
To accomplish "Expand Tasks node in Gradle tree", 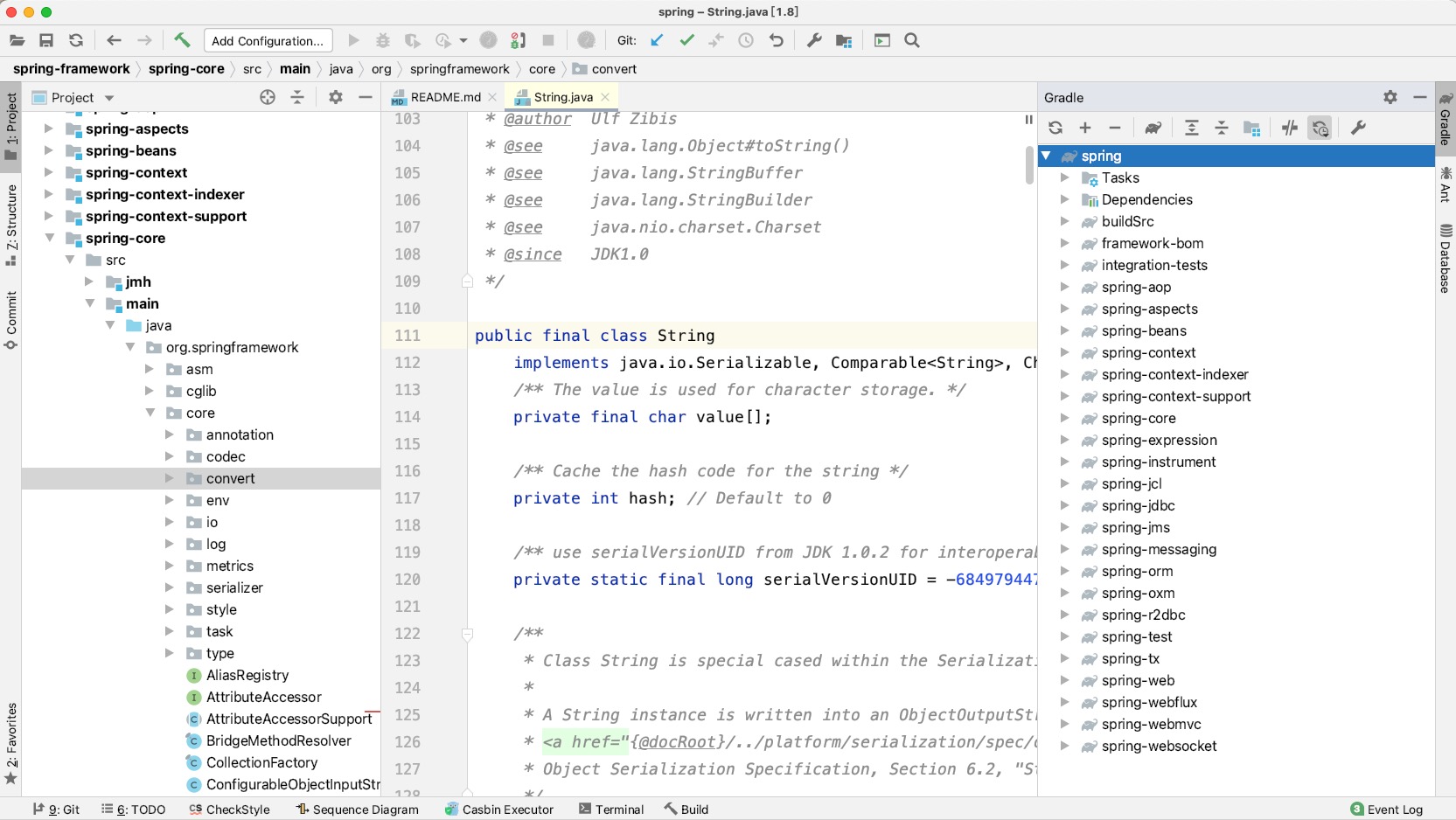I will point(1065,177).
